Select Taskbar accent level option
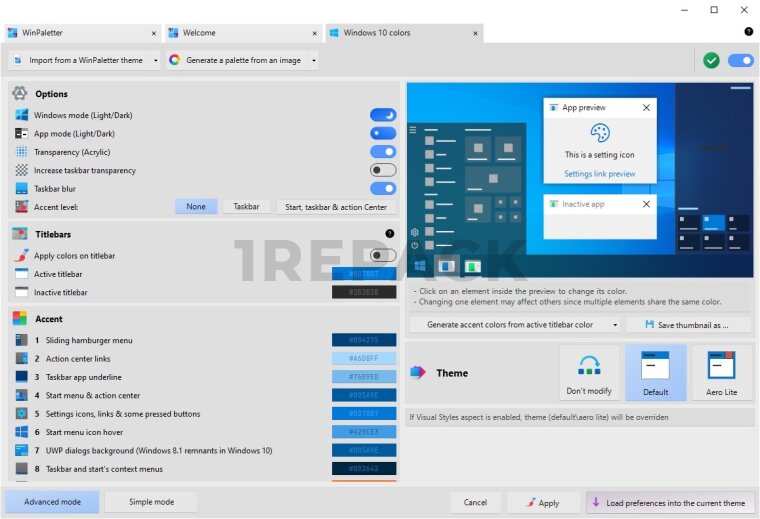760x519 pixels. [246, 207]
